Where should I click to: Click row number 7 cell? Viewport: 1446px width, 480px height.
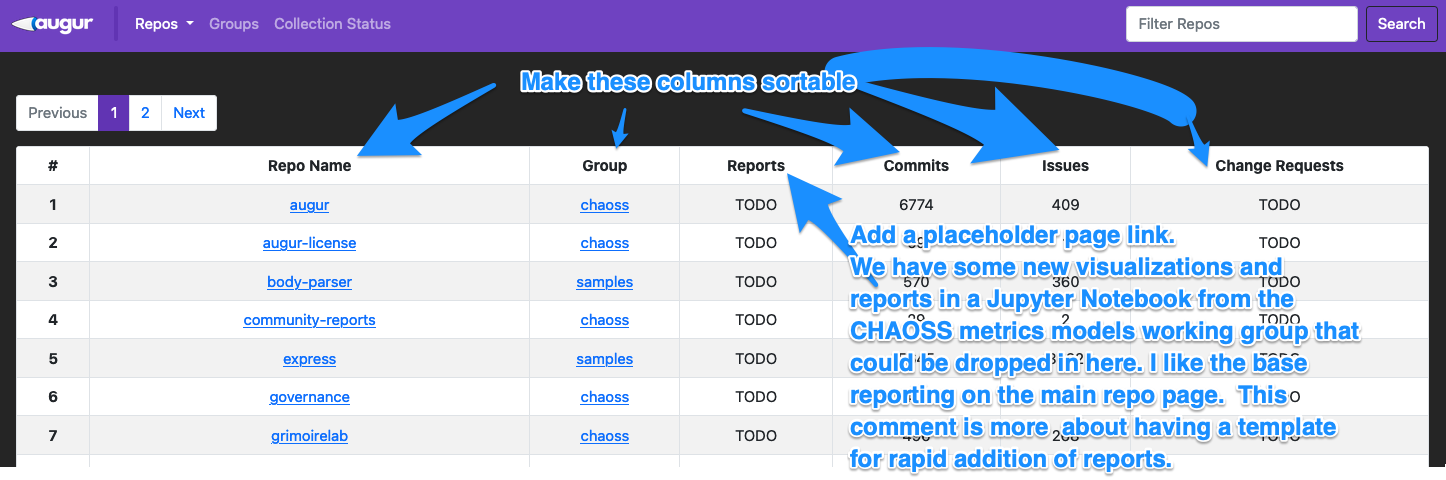(53, 436)
